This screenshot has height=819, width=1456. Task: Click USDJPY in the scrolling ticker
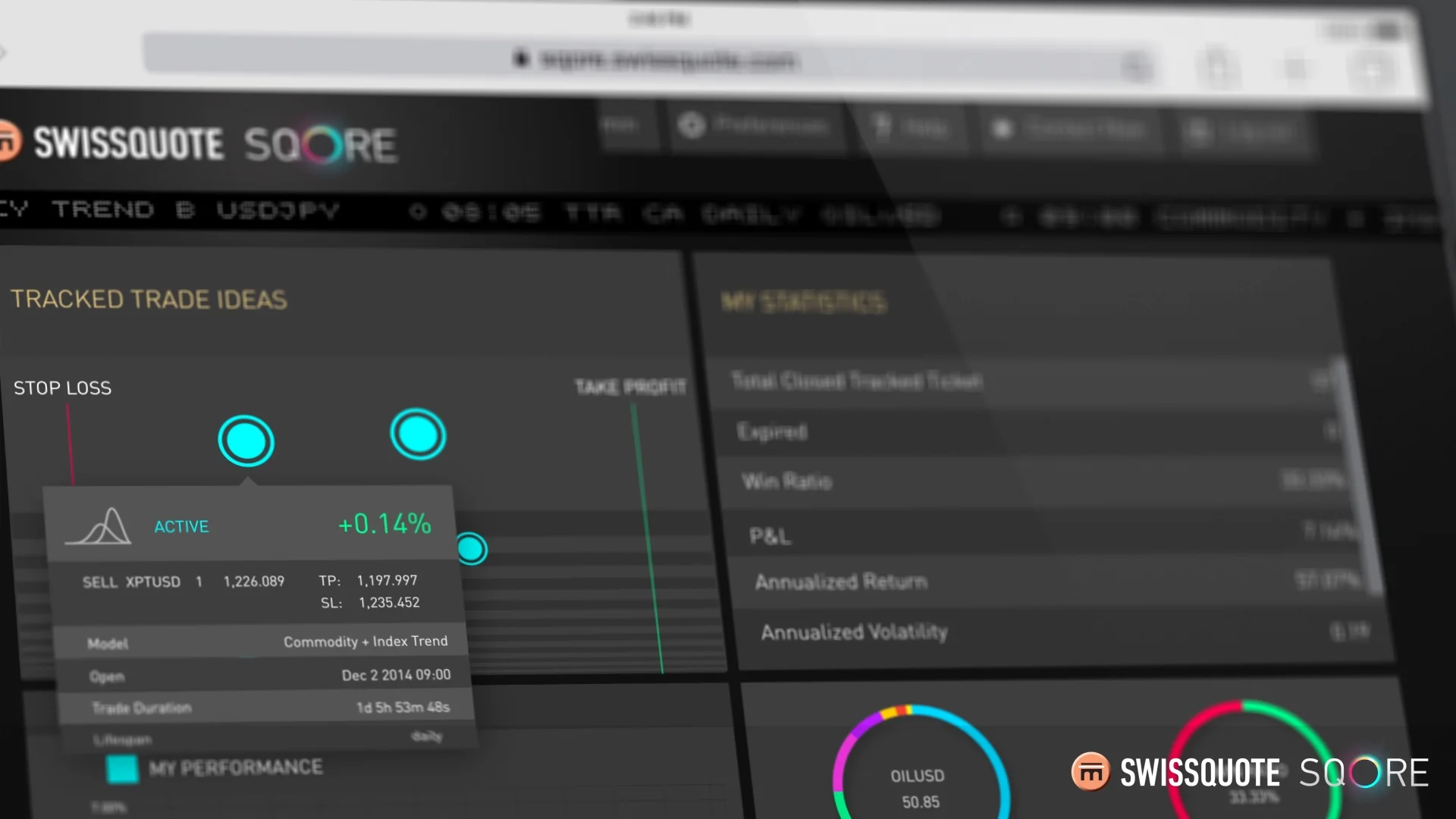[278, 210]
